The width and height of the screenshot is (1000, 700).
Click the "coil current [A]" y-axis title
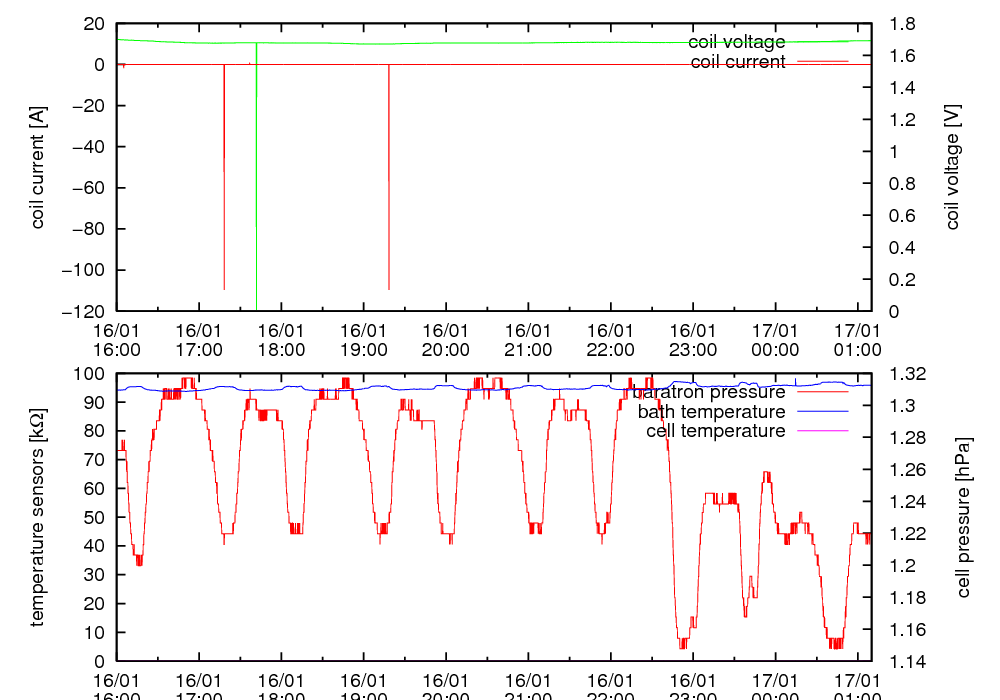click(x=39, y=167)
